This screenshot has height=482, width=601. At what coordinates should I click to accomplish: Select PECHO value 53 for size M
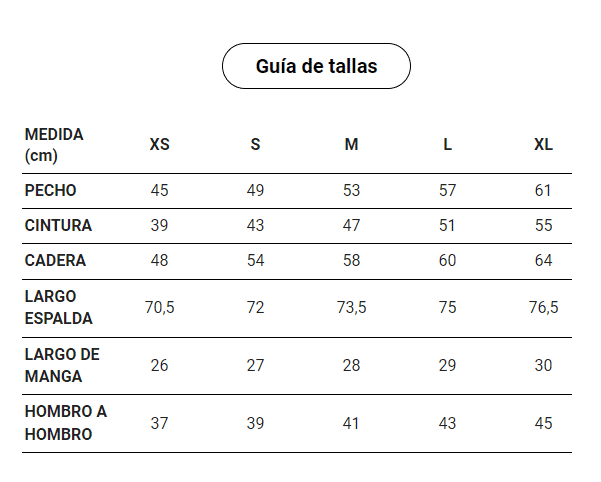point(351,190)
